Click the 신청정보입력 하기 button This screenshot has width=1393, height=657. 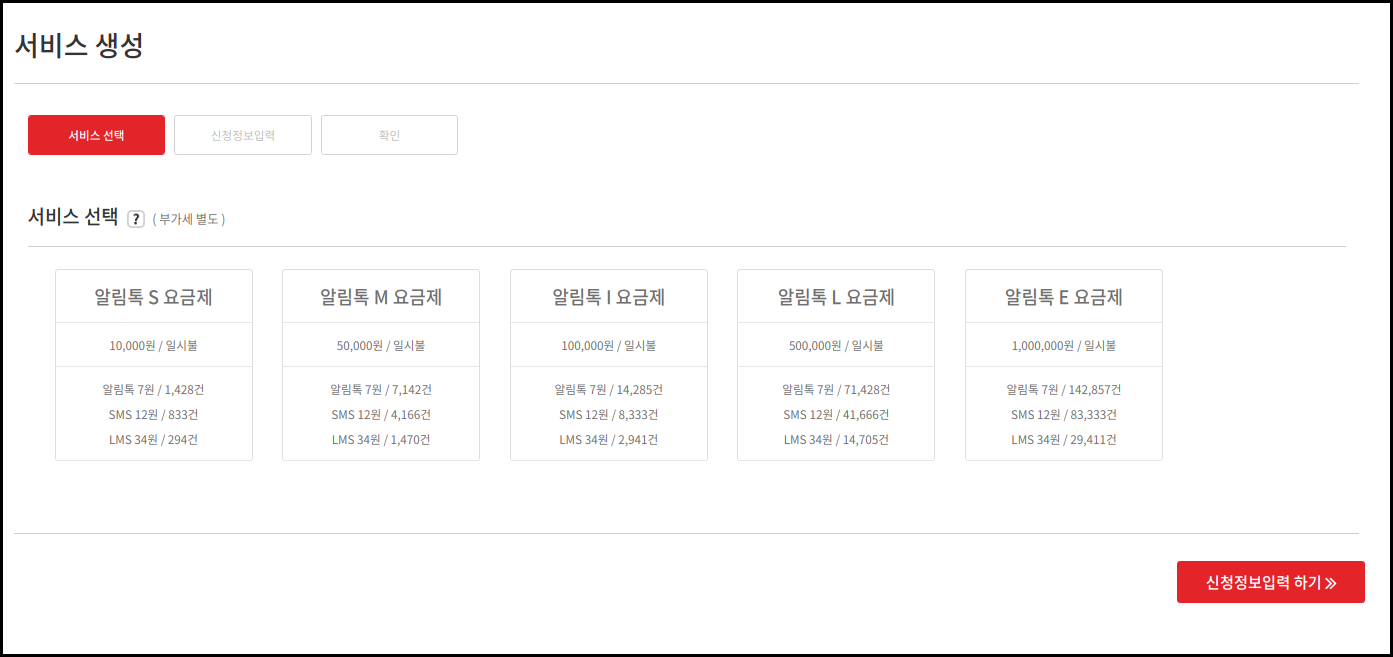tap(1271, 582)
